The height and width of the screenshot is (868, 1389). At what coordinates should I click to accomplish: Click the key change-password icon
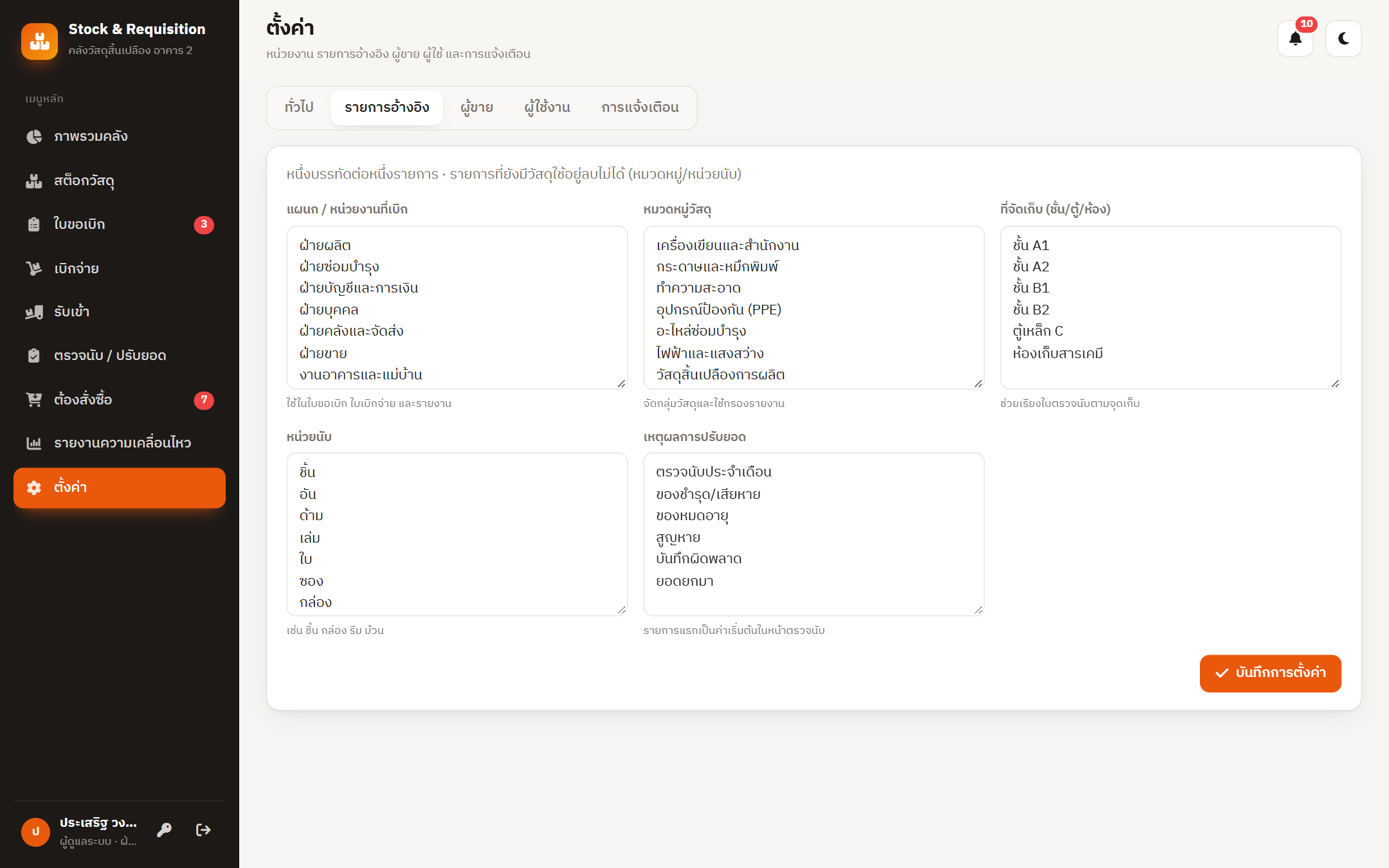tap(165, 830)
